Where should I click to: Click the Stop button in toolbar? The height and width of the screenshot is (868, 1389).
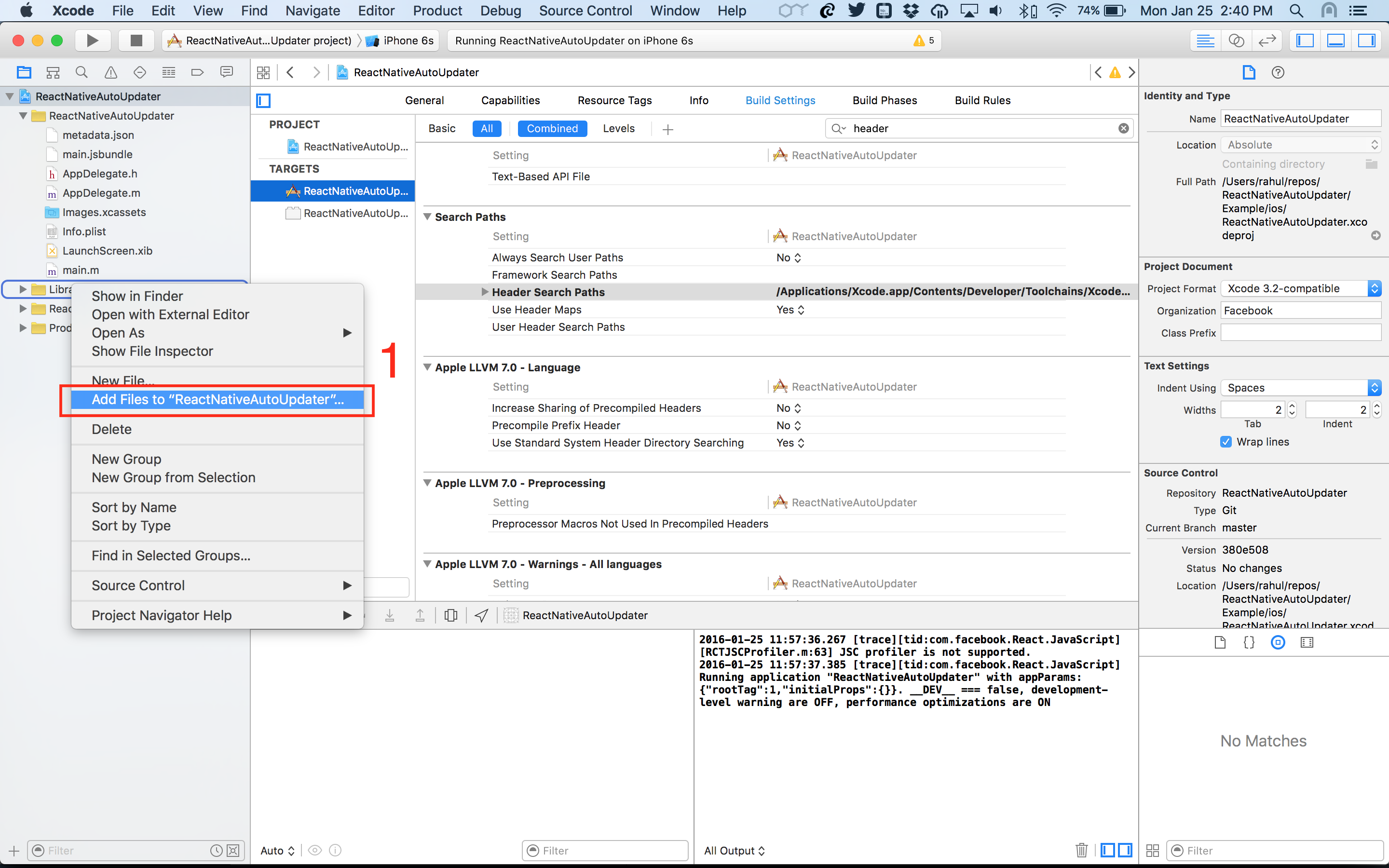[136, 40]
